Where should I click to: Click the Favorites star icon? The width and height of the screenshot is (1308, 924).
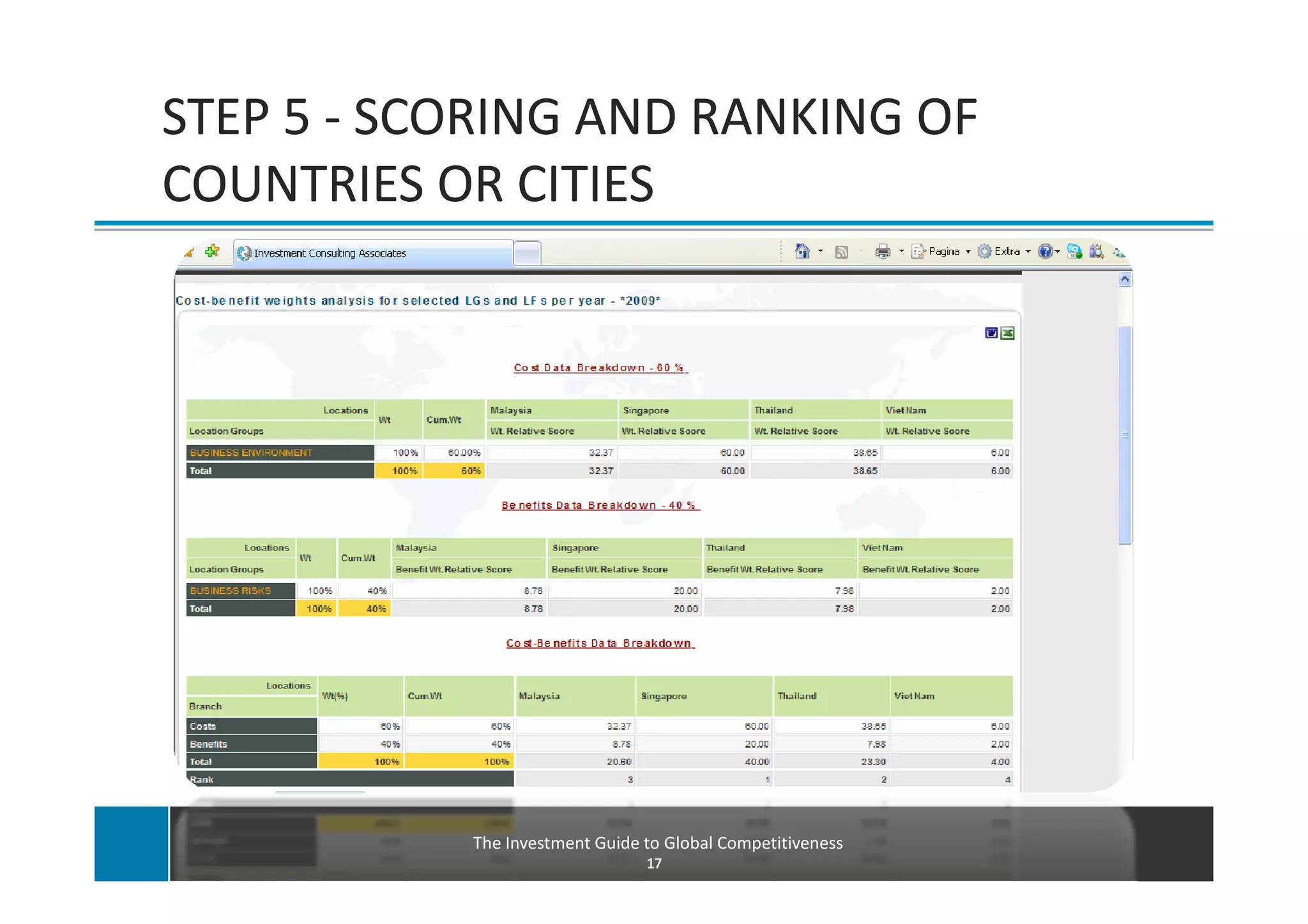click(189, 252)
